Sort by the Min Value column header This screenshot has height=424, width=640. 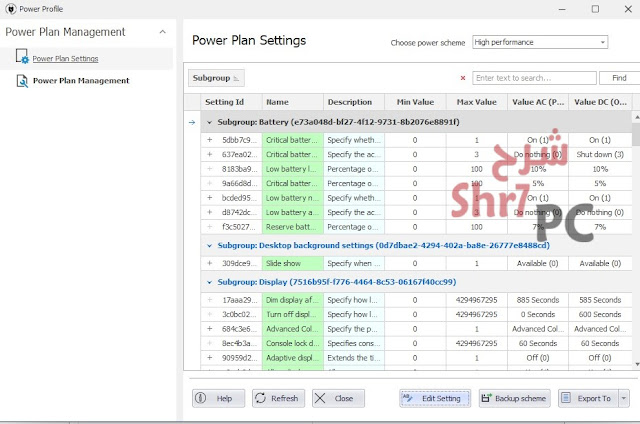point(415,102)
